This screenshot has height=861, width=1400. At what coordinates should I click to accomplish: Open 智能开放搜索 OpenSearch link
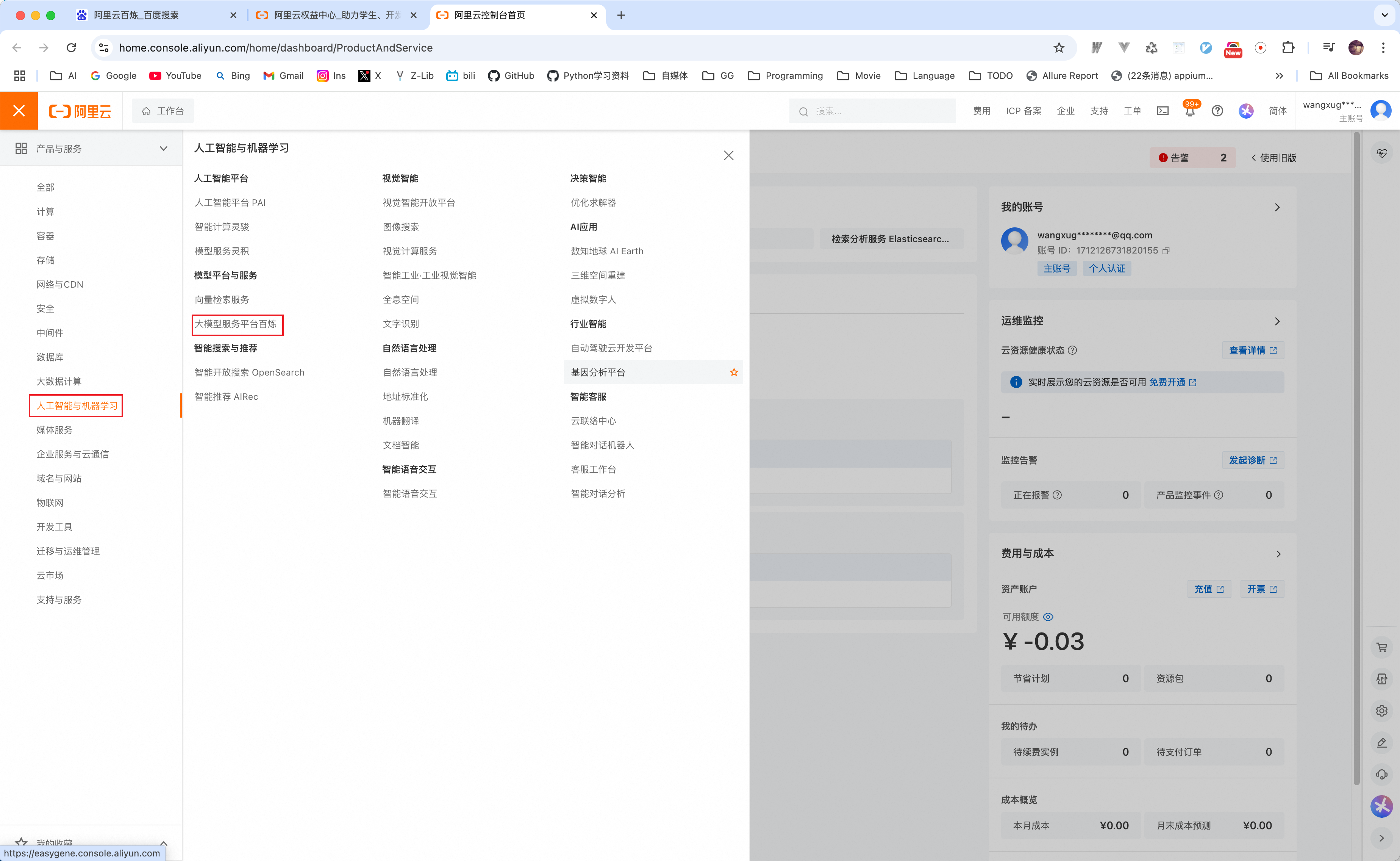(x=249, y=373)
